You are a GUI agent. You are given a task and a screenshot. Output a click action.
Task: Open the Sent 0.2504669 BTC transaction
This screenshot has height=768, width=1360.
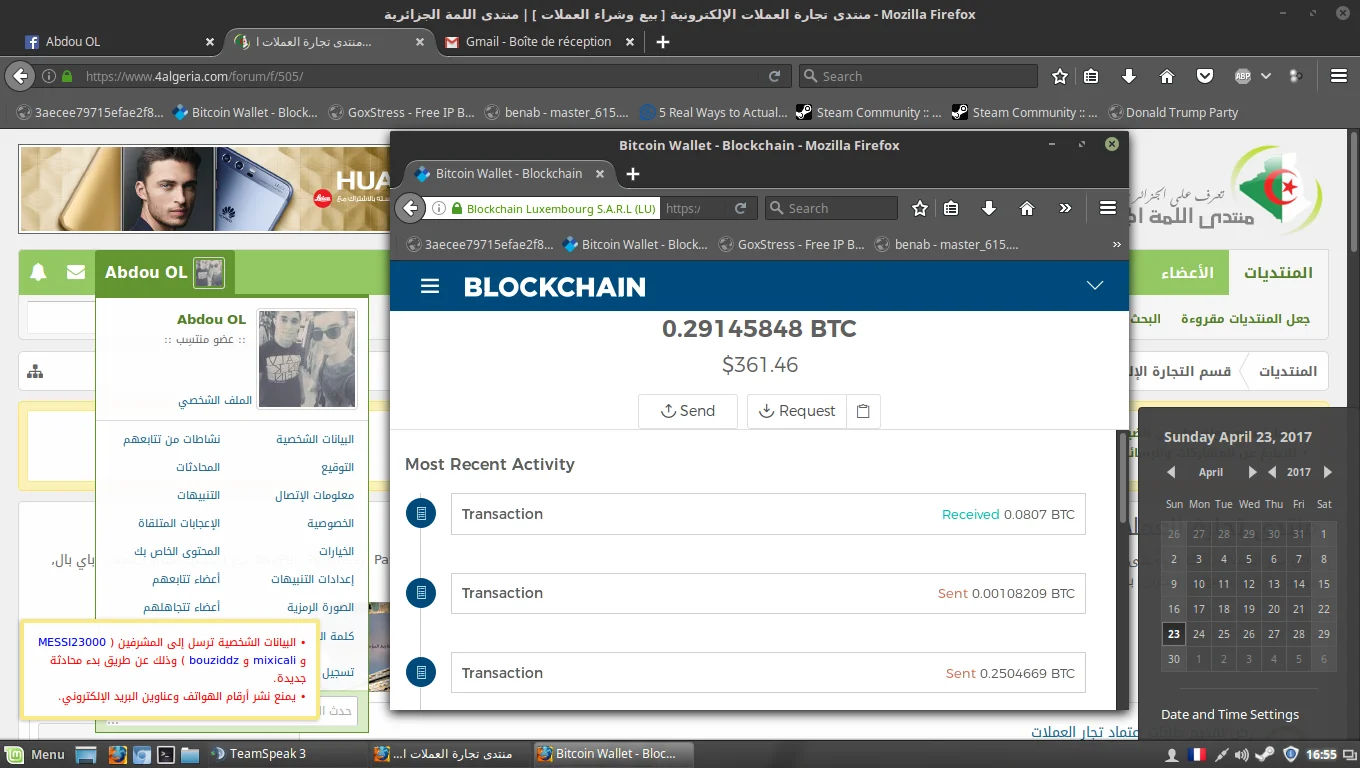pos(768,673)
